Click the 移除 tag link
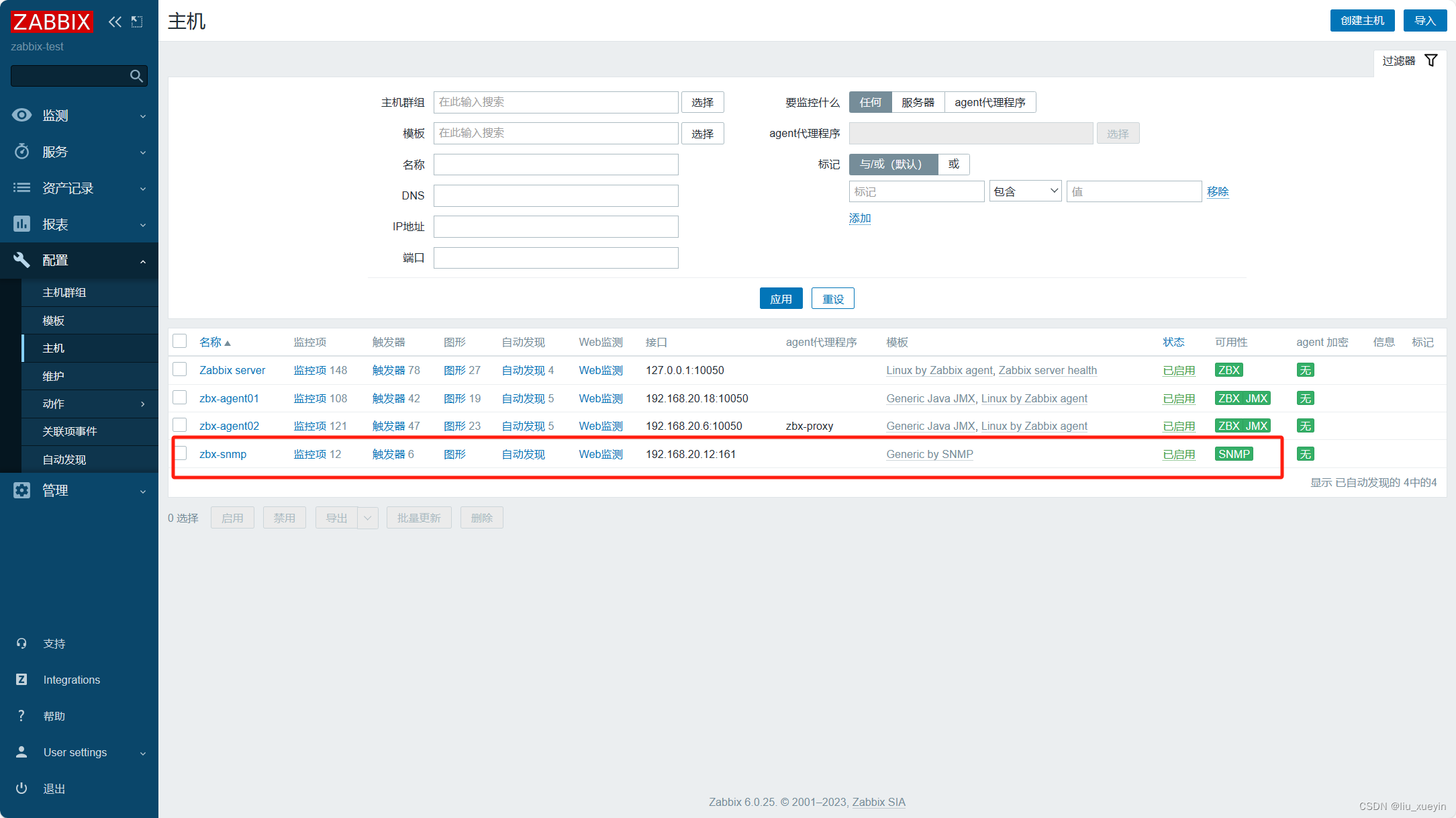1456x818 pixels. click(x=1218, y=191)
